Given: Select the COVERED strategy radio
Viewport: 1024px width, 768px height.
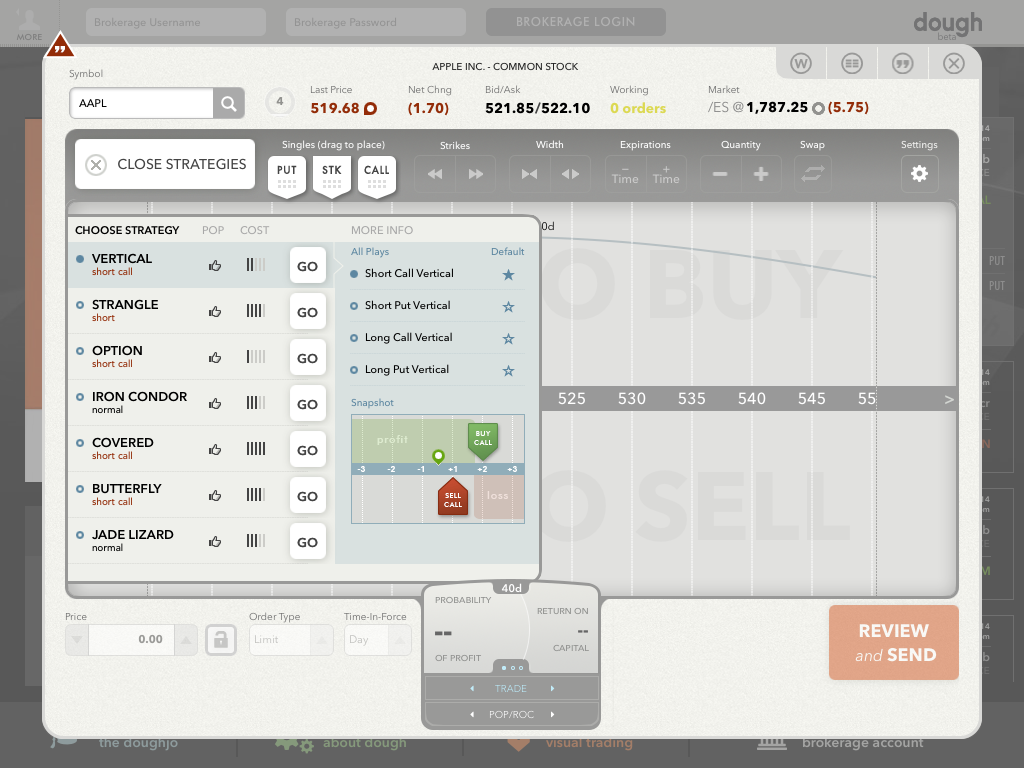Looking at the screenshot, I should (80, 443).
